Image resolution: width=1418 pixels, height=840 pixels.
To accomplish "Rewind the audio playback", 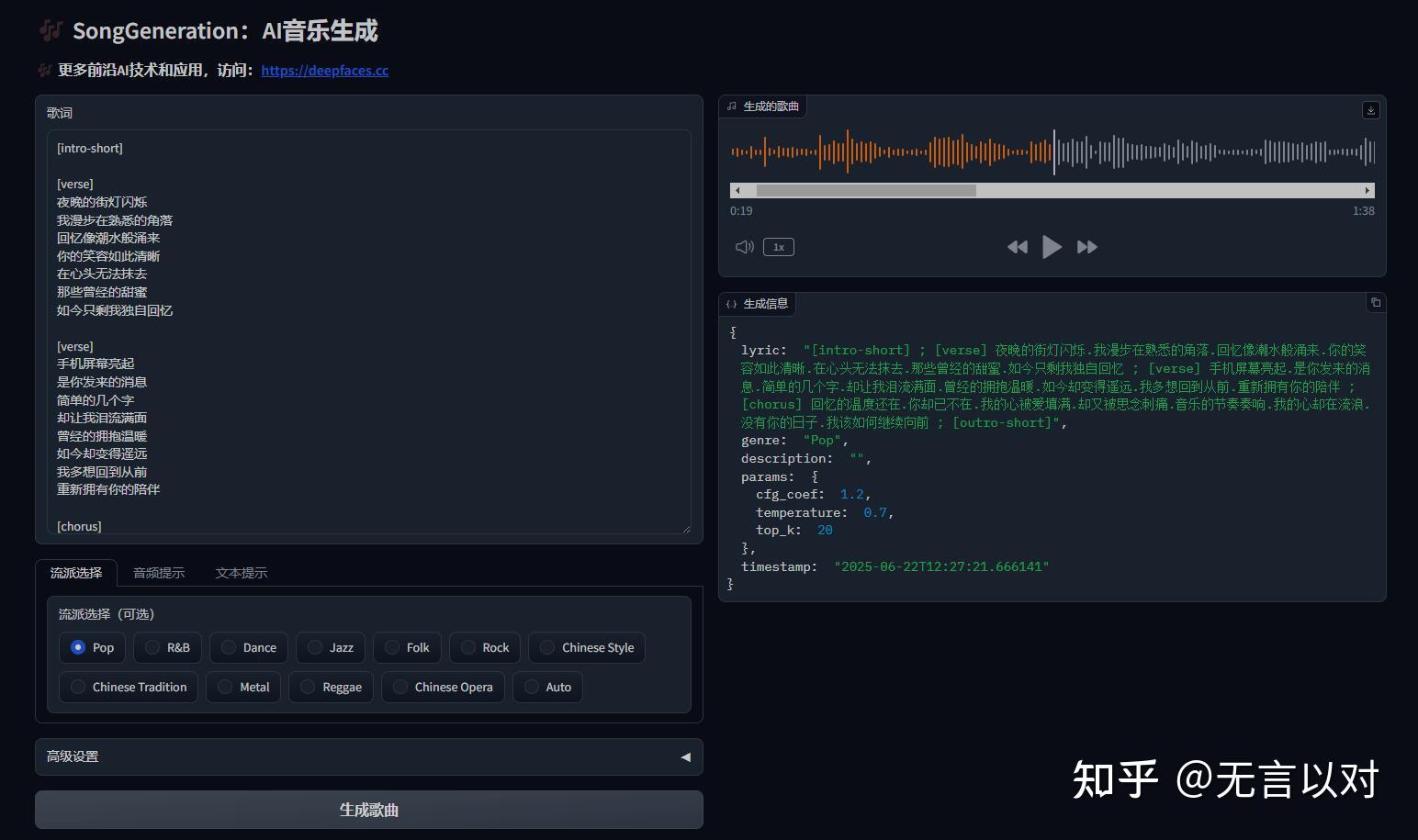I will coord(1017,246).
